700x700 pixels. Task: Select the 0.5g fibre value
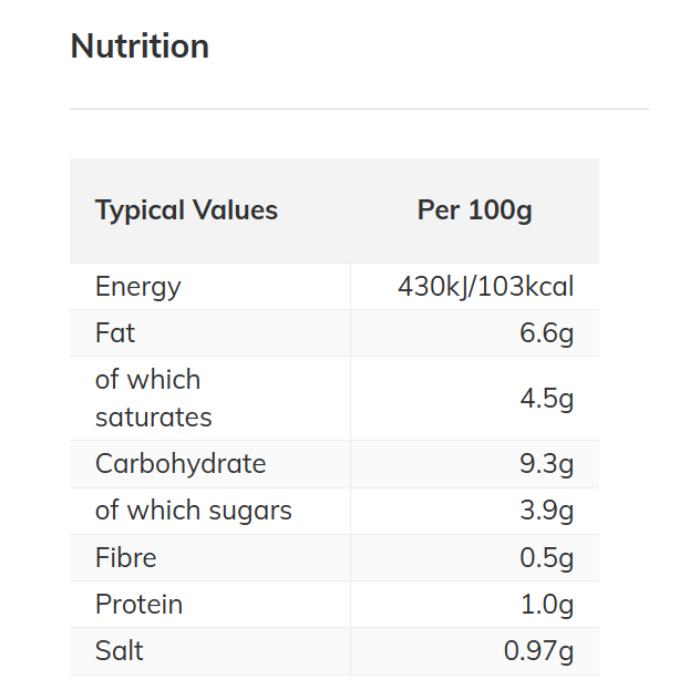pos(546,558)
